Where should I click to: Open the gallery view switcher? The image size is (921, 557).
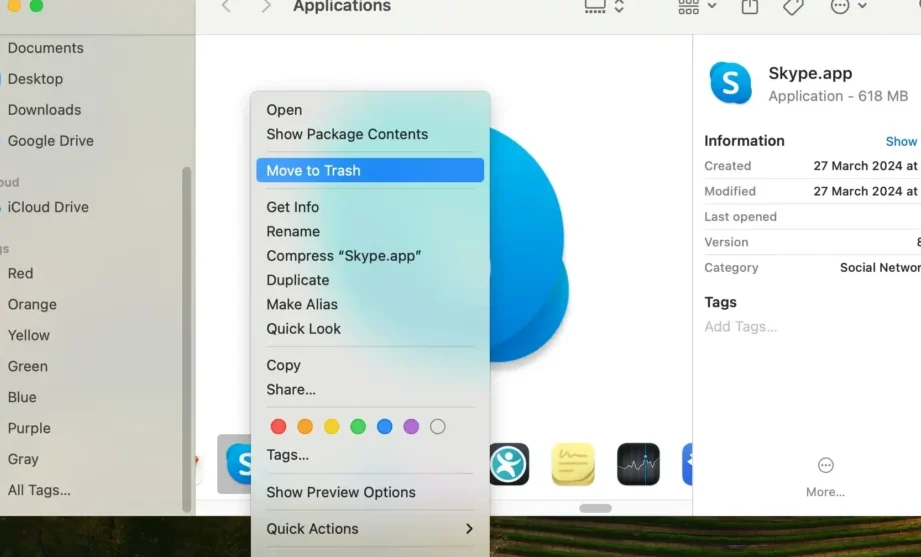pos(603,6)
